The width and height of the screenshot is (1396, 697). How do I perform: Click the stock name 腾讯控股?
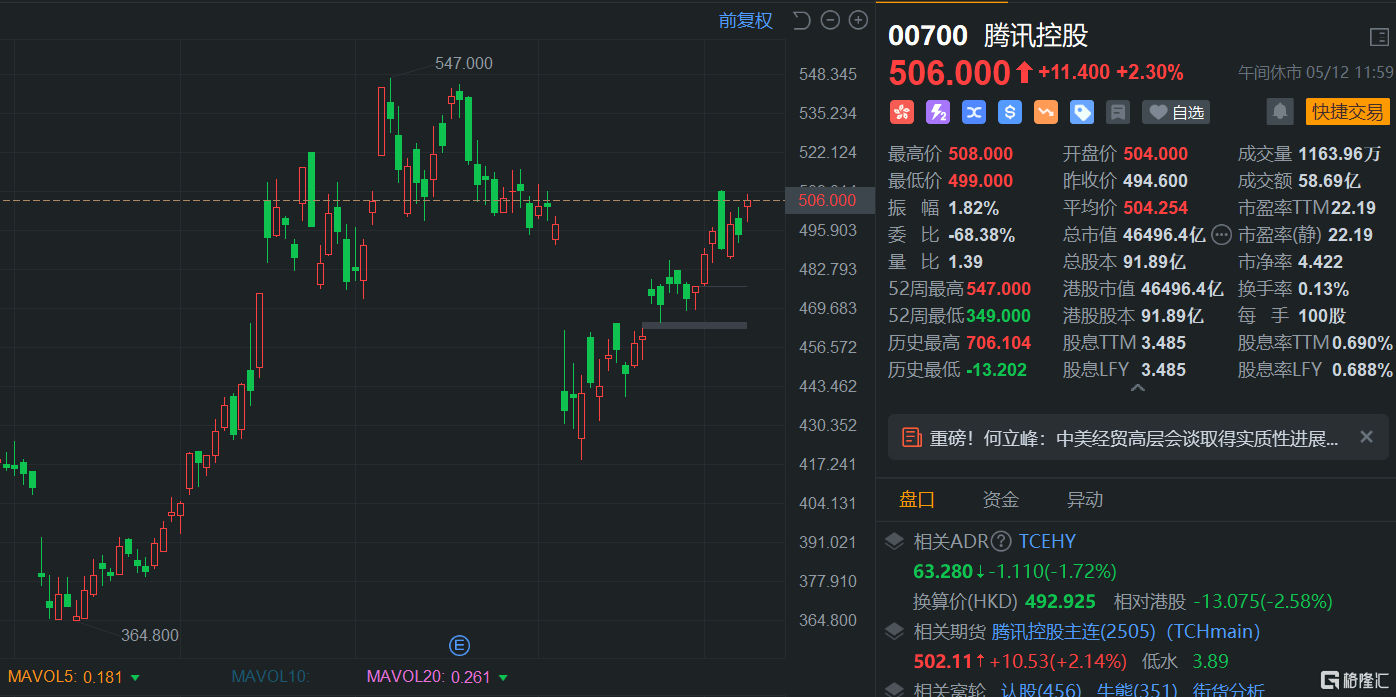pyautogui.click(x=1036, y=36)
